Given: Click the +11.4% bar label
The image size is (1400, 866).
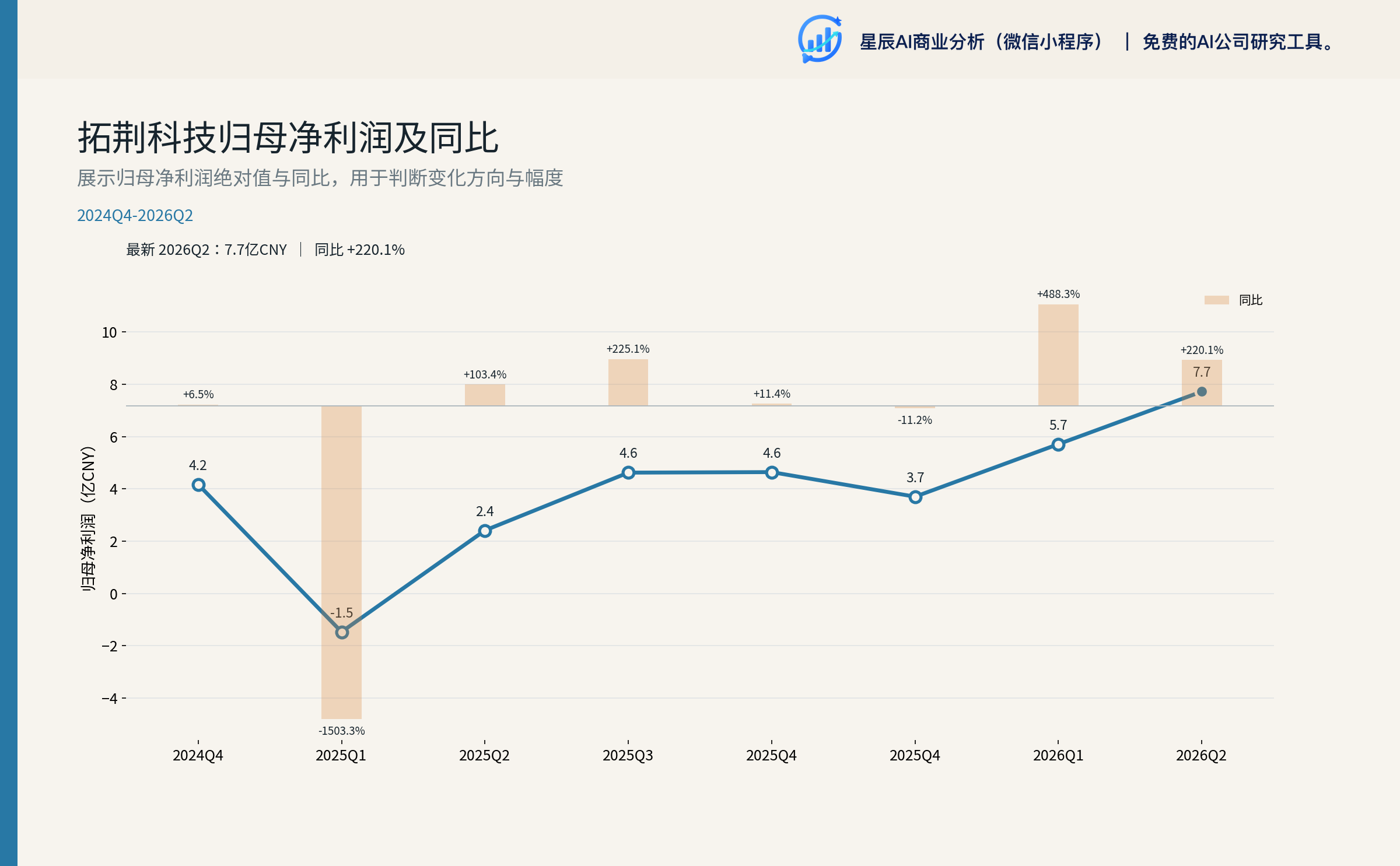Looking at the screenshot, I should 772,394.
